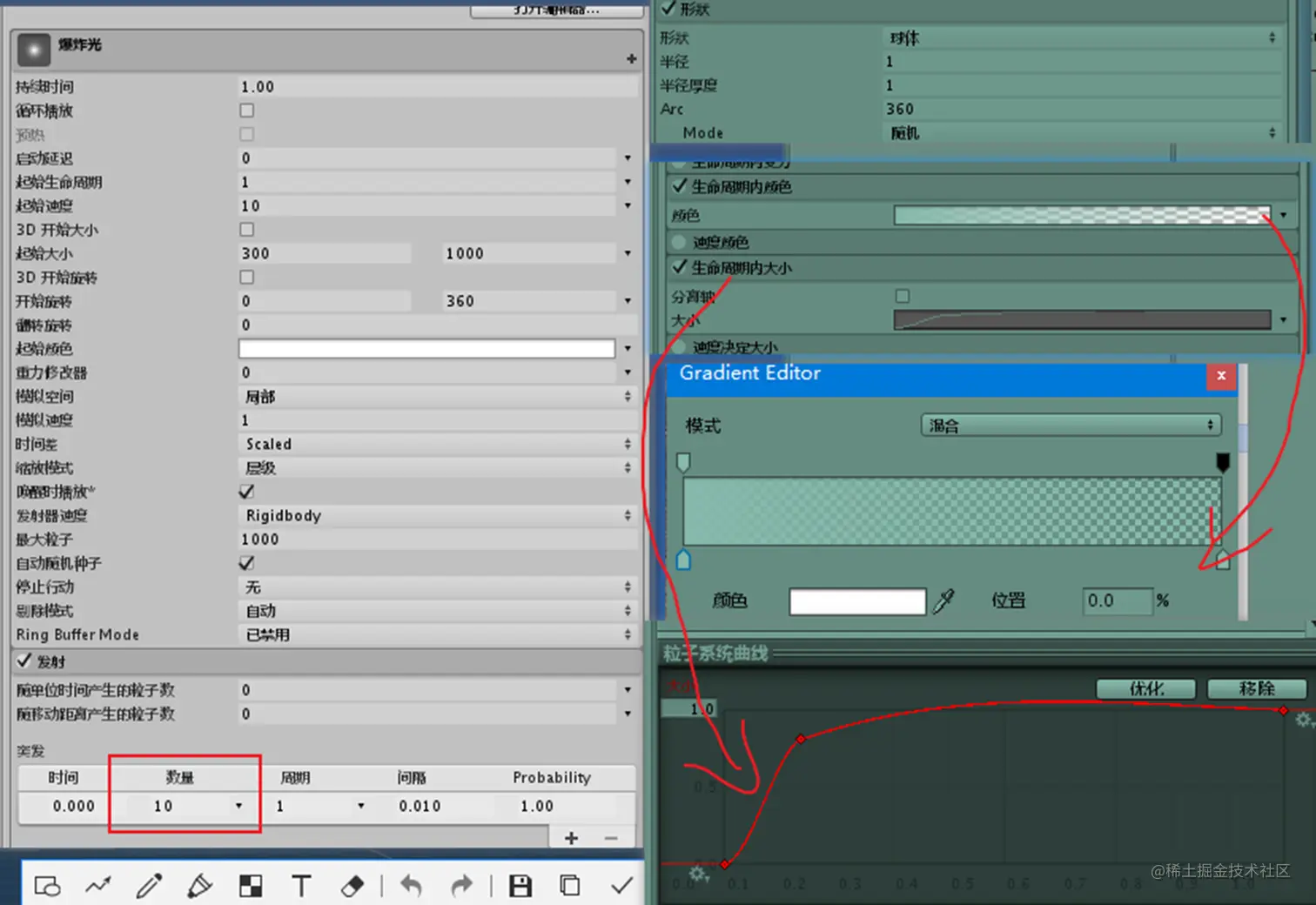
Task: Toggle the 3D 开始大小 checkbox
Action: 247,230
